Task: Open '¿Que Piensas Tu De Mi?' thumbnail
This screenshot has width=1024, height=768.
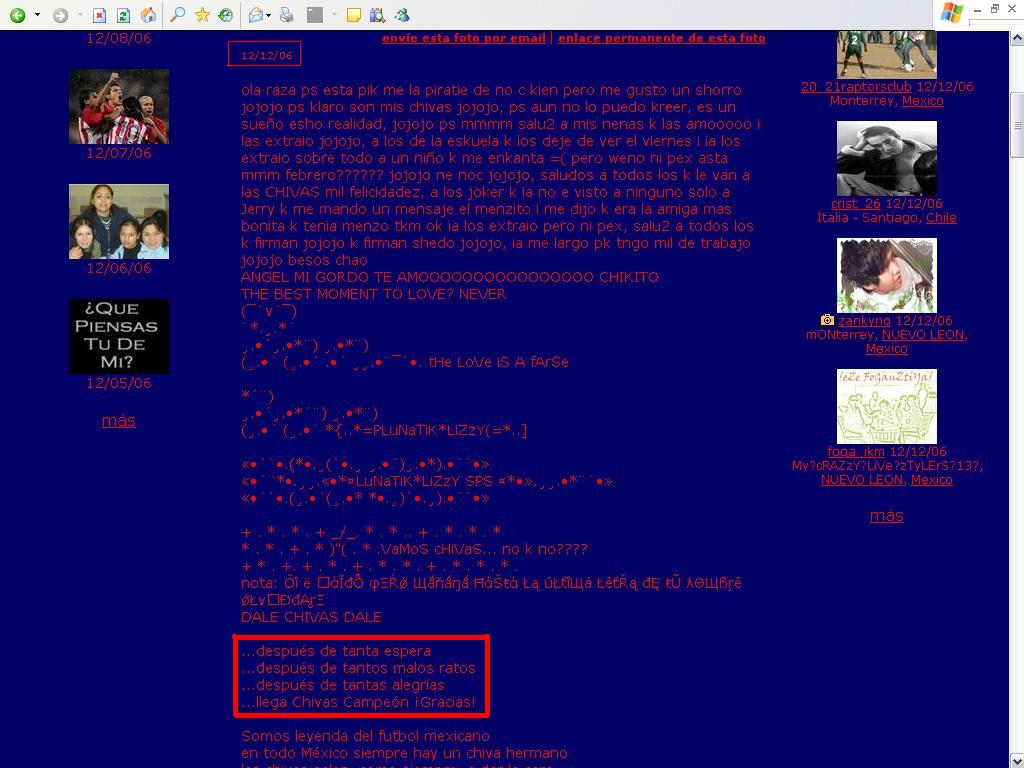Action: tap(119, 336)
